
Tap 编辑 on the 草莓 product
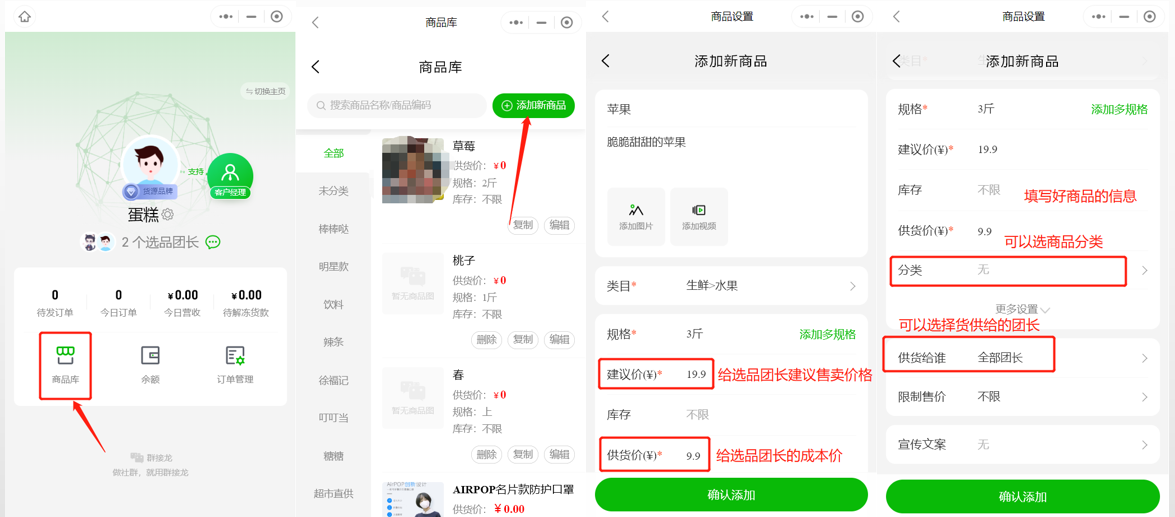click(x=559, y=225)
